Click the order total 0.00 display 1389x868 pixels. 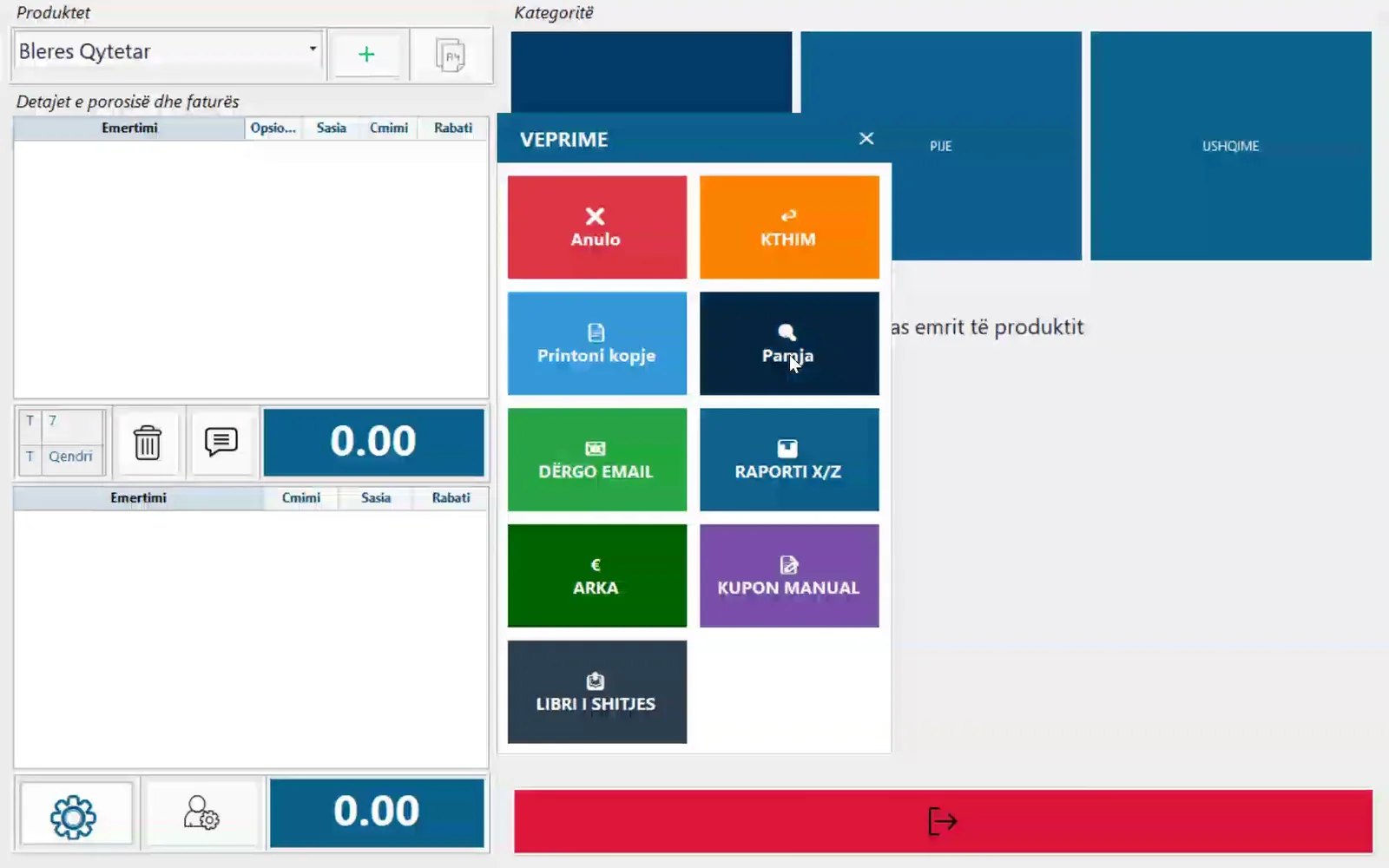pyautogui.click(x=374, y=442)
